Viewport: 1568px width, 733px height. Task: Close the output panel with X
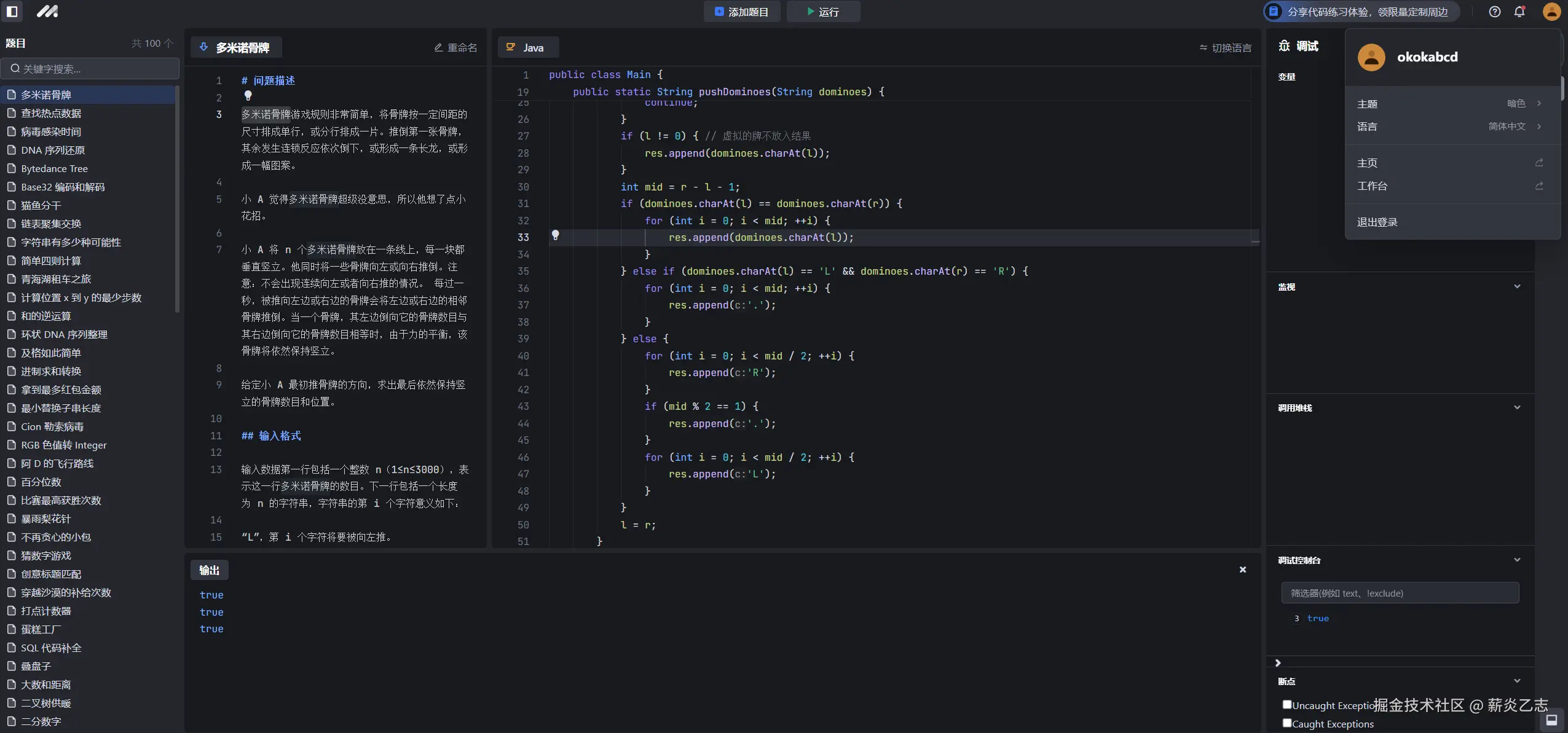1242,570
